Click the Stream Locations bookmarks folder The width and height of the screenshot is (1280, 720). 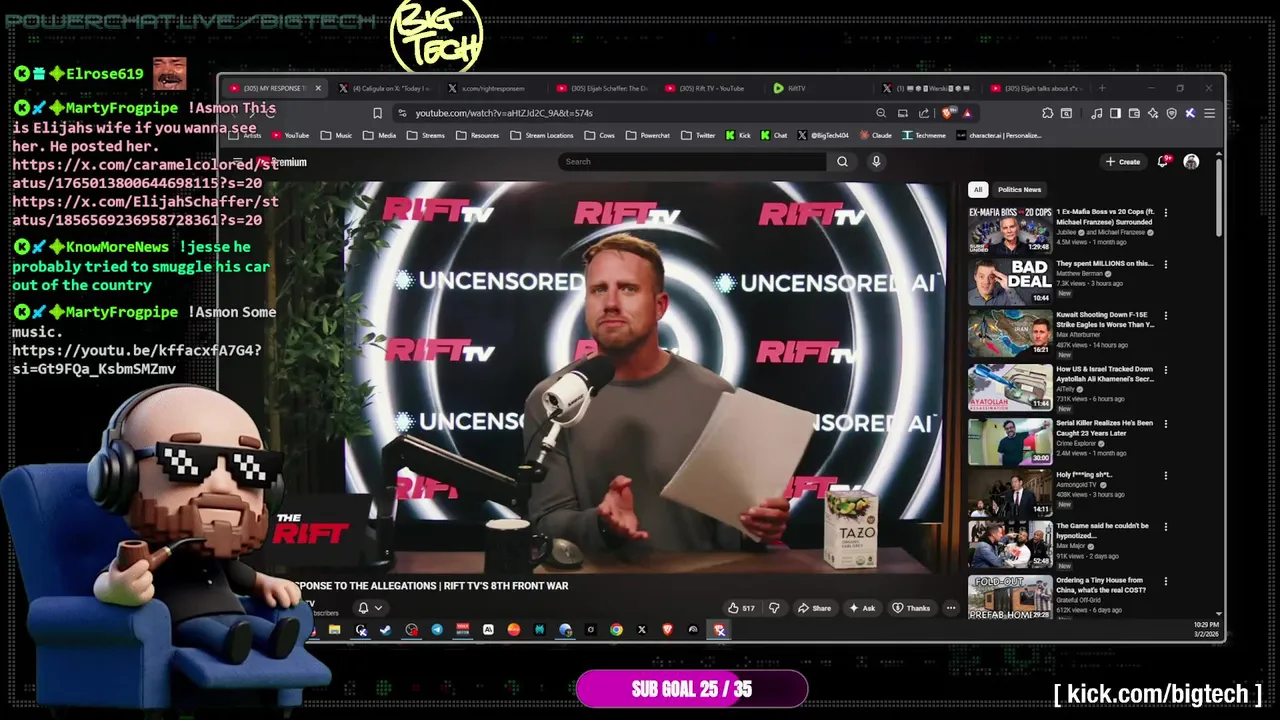[542, 135]
